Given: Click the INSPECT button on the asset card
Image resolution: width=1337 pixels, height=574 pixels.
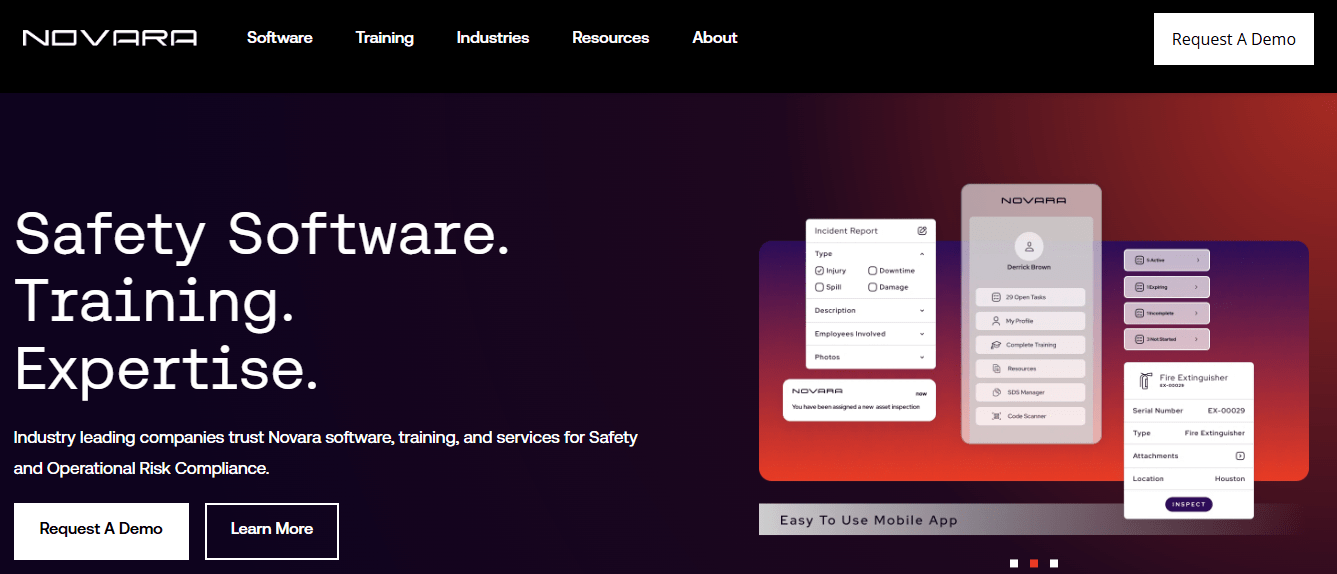Looking at the screenshot, I should pos(1189,504).
